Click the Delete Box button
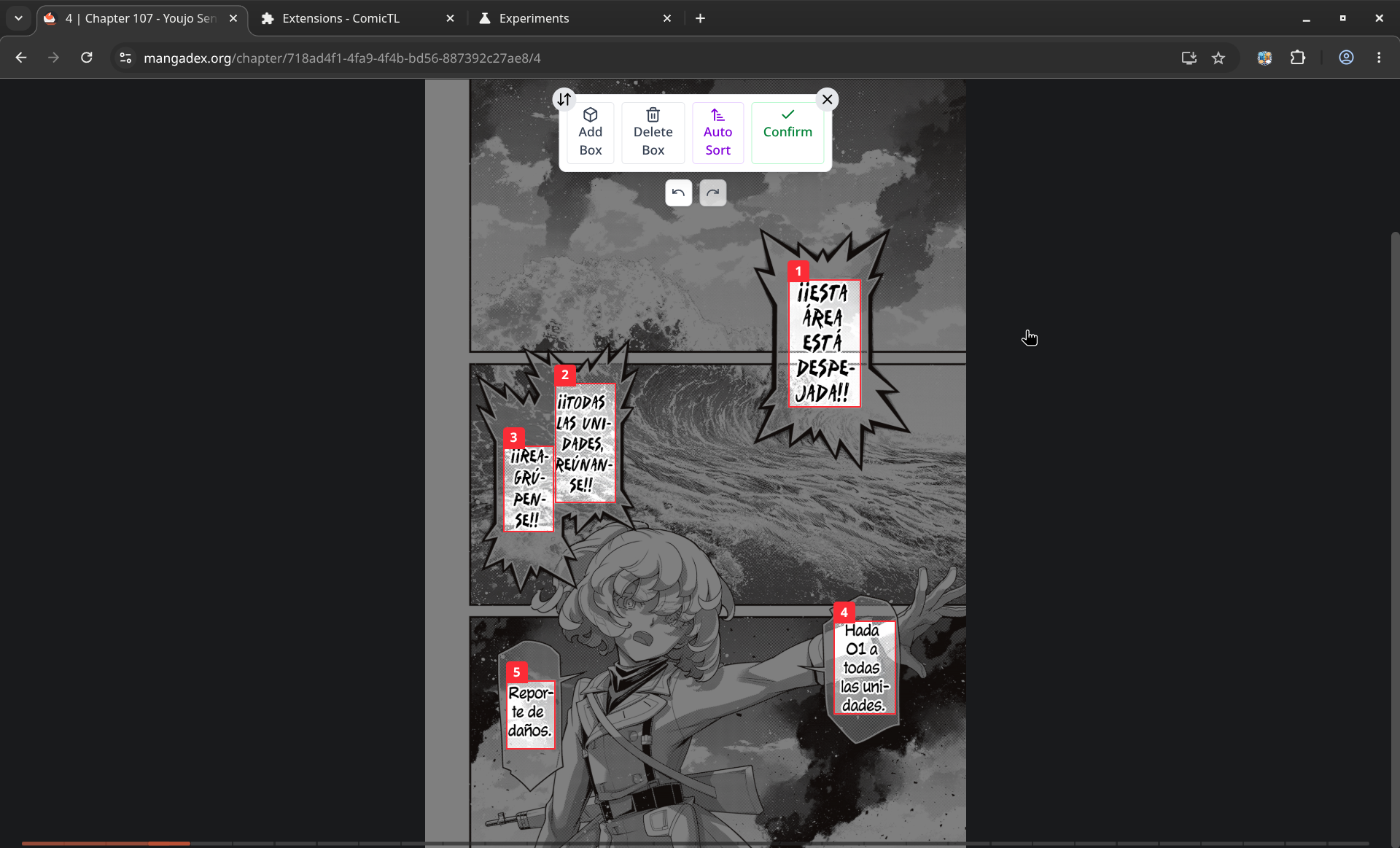 click(653, 133)
